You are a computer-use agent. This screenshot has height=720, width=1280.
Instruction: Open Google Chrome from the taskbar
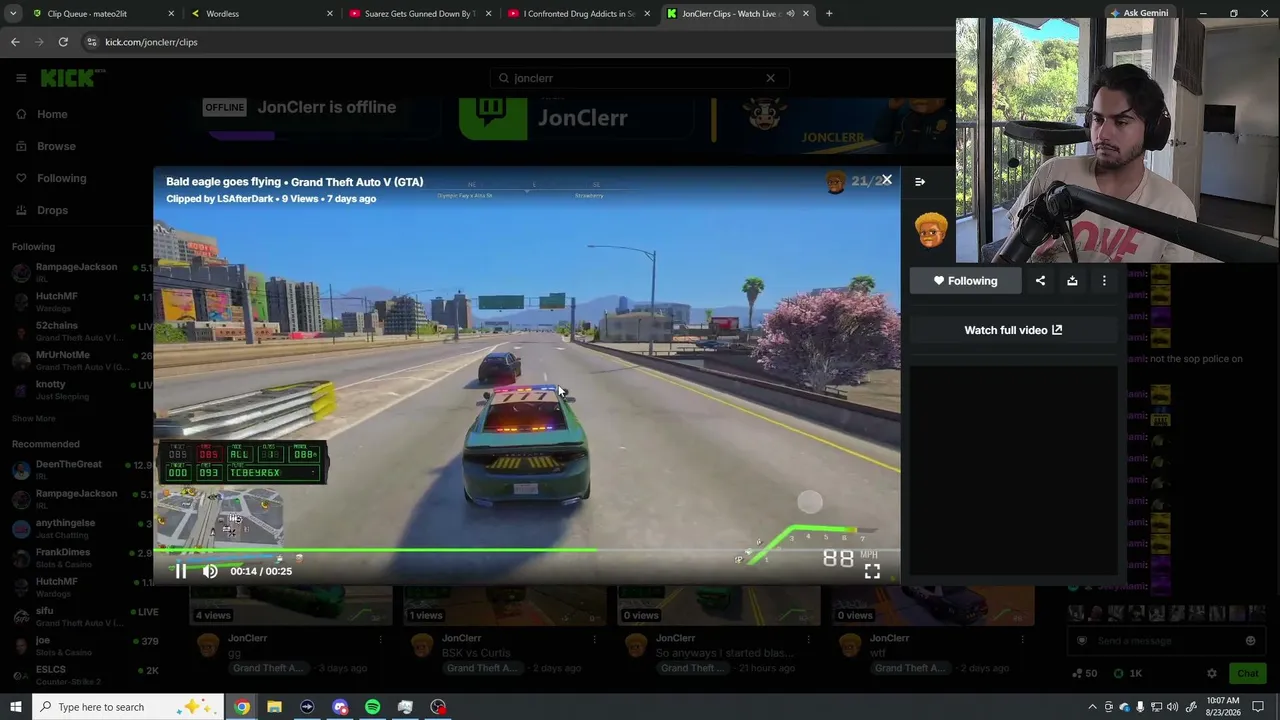point(242,707)
